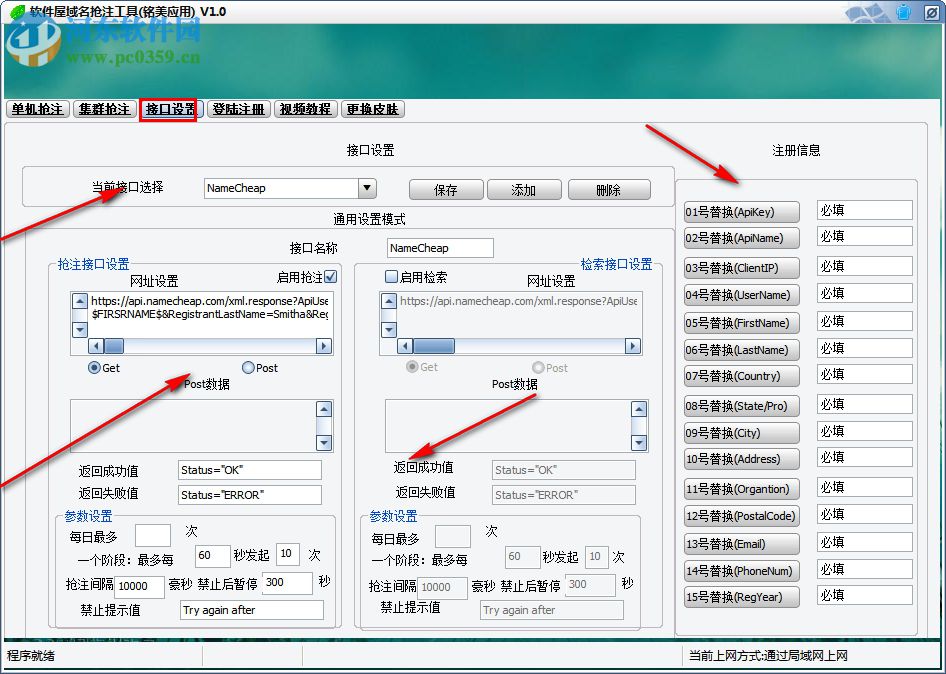Enable the 启用检索 checkbox
This screenshot has height=674, width=946.
(x=390, y=277)
